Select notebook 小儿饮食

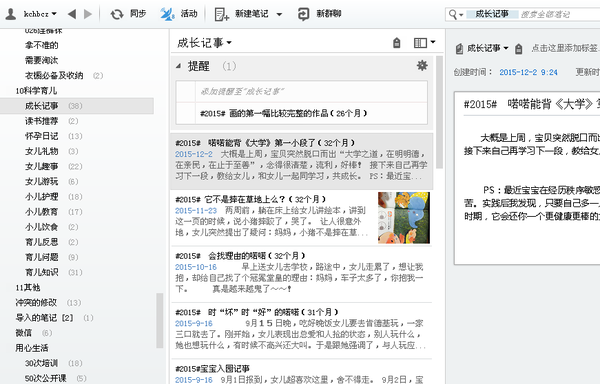pos(42,227)
